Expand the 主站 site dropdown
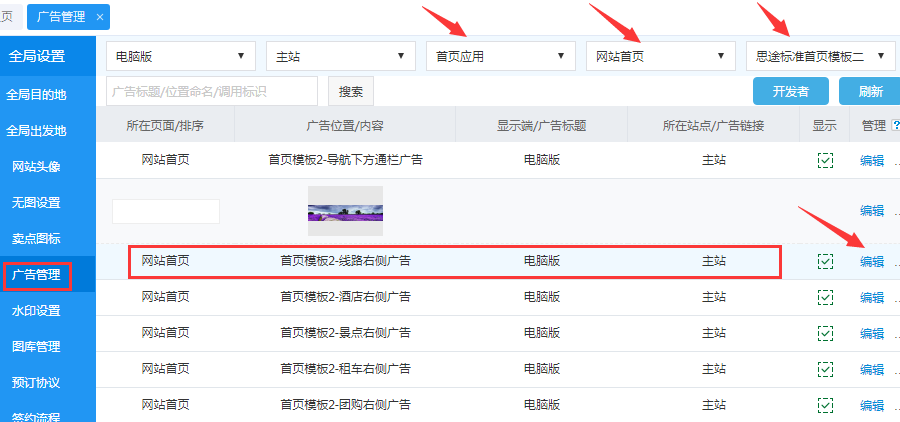Screen dimensions: 900x422 [x=340, y=56]
